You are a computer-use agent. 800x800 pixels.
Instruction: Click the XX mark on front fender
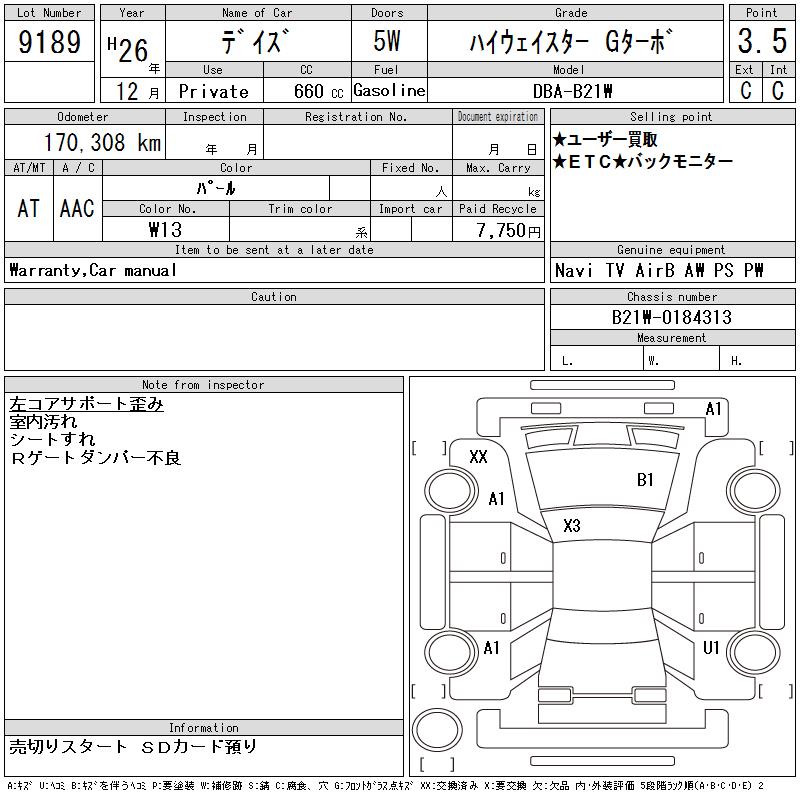click(x=478, y=456)
